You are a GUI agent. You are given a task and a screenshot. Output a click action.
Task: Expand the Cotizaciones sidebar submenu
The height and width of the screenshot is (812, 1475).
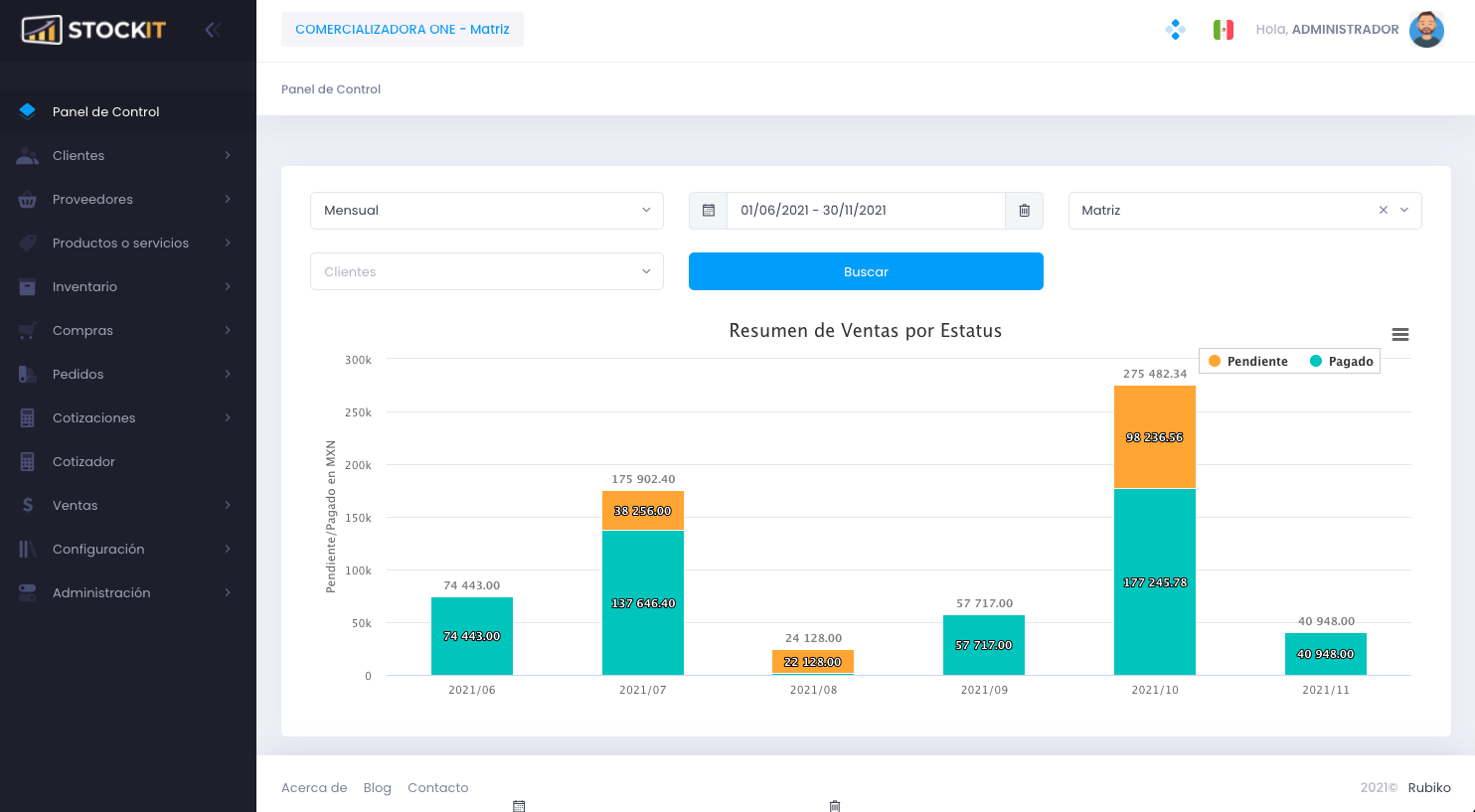(x=228, y=417)
